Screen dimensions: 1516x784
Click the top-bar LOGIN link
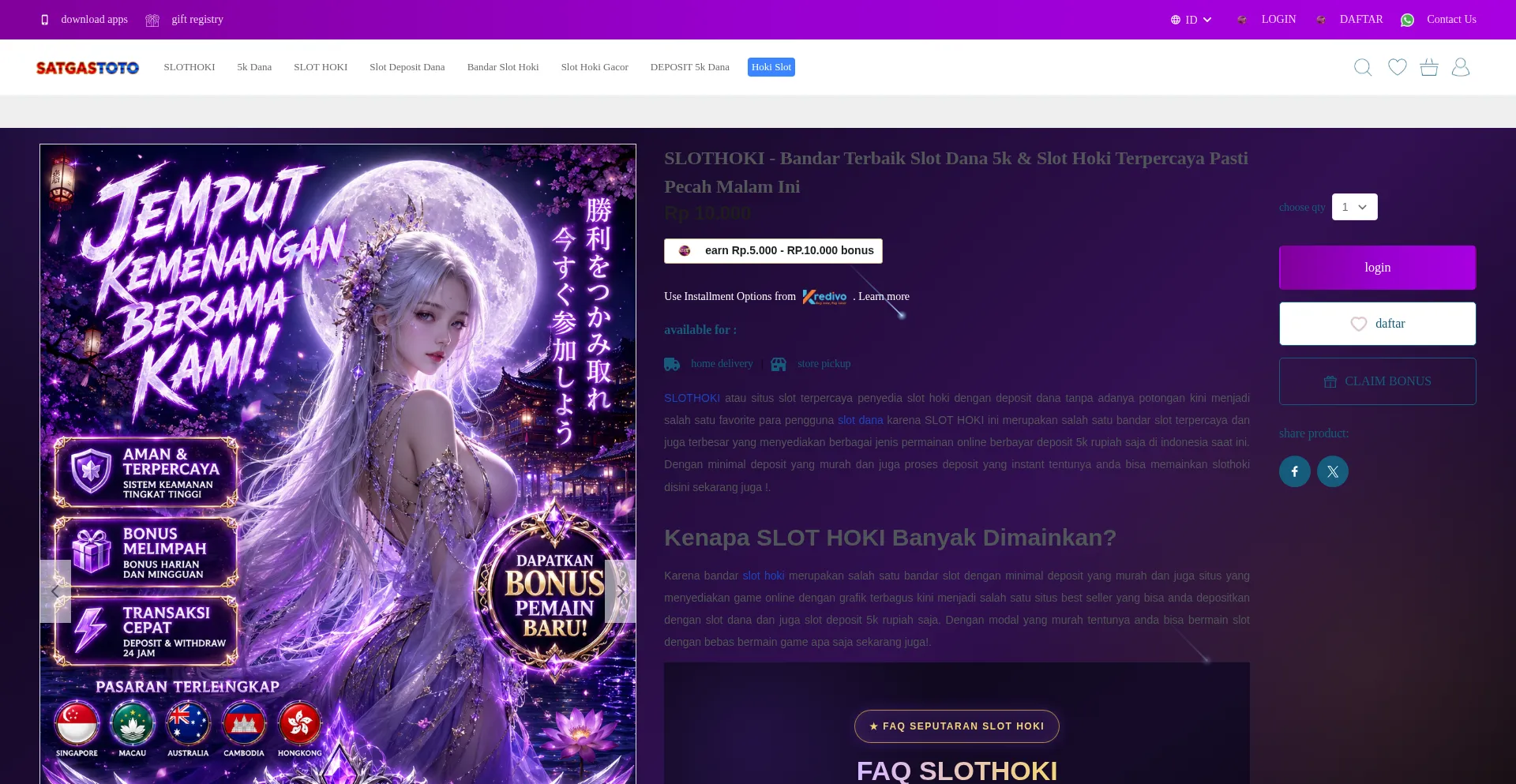click(1279, 20)
